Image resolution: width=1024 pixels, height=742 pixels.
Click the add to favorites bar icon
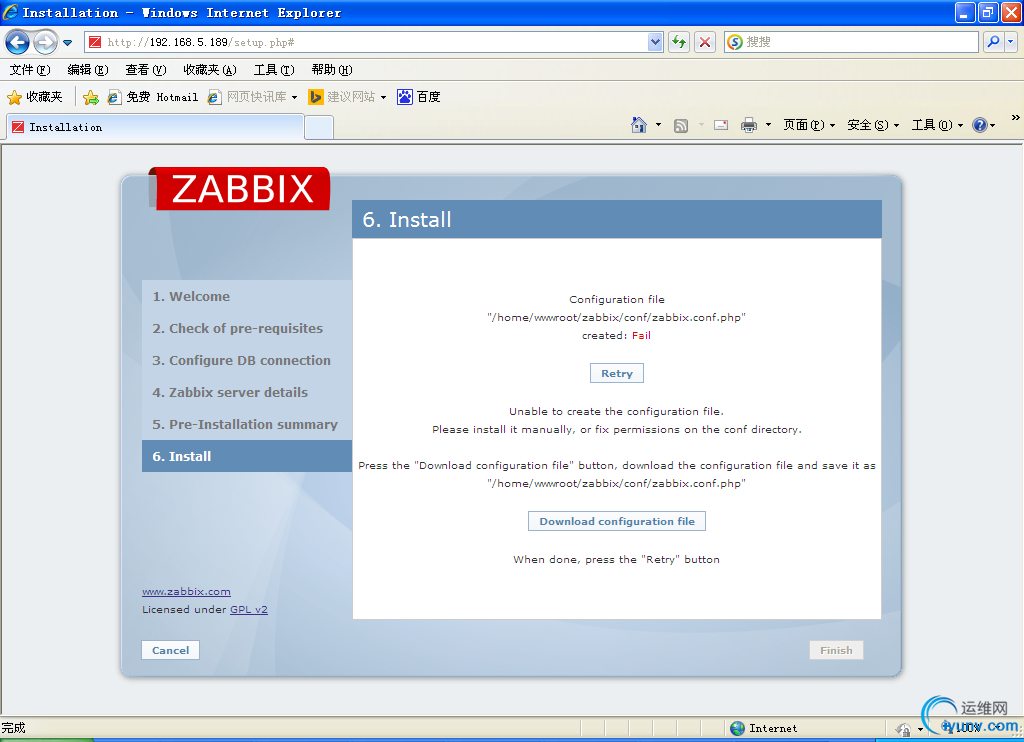pyautogui.click(x=91, y=97)
